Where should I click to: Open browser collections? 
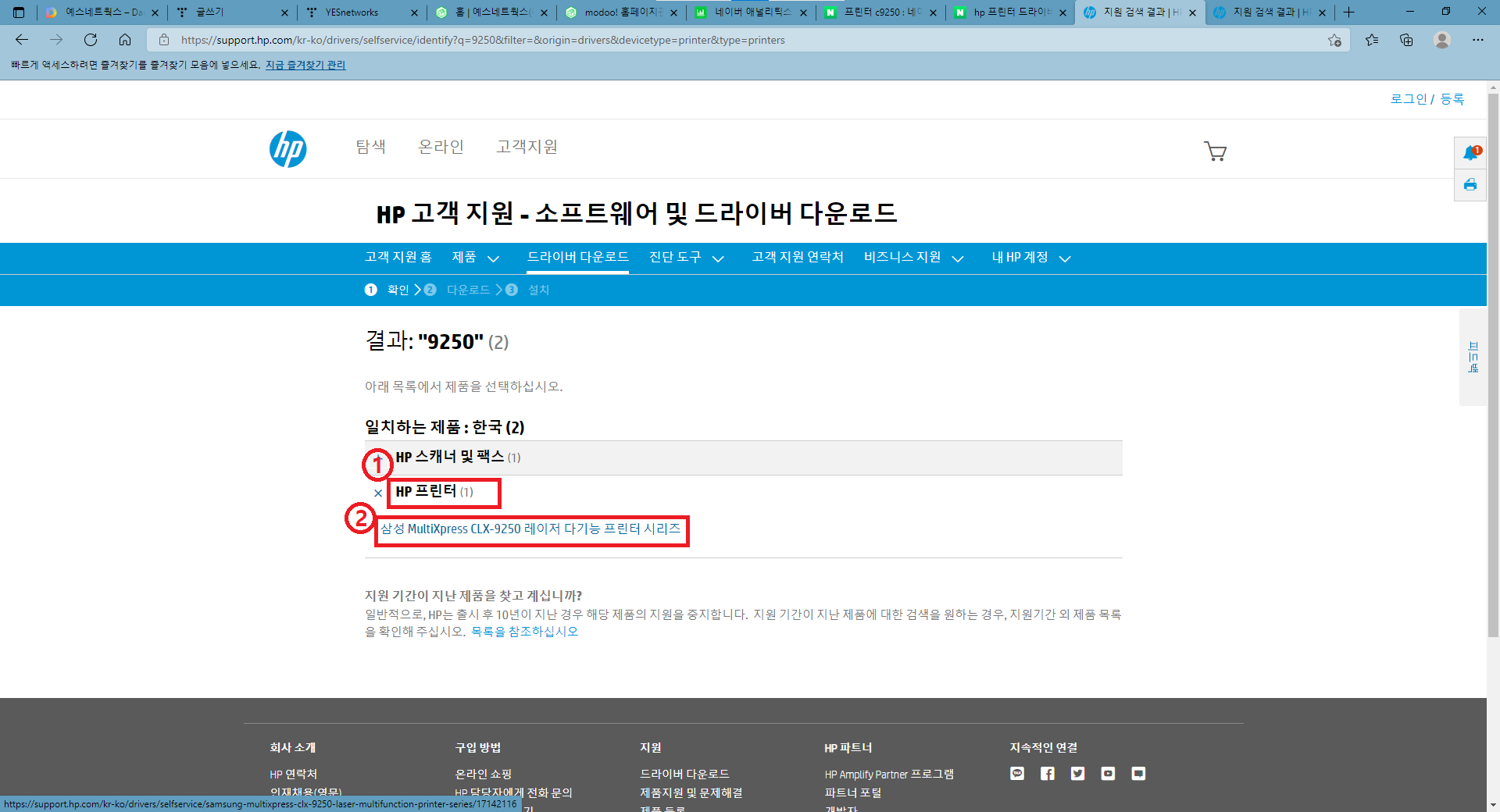pos(1406,40)
